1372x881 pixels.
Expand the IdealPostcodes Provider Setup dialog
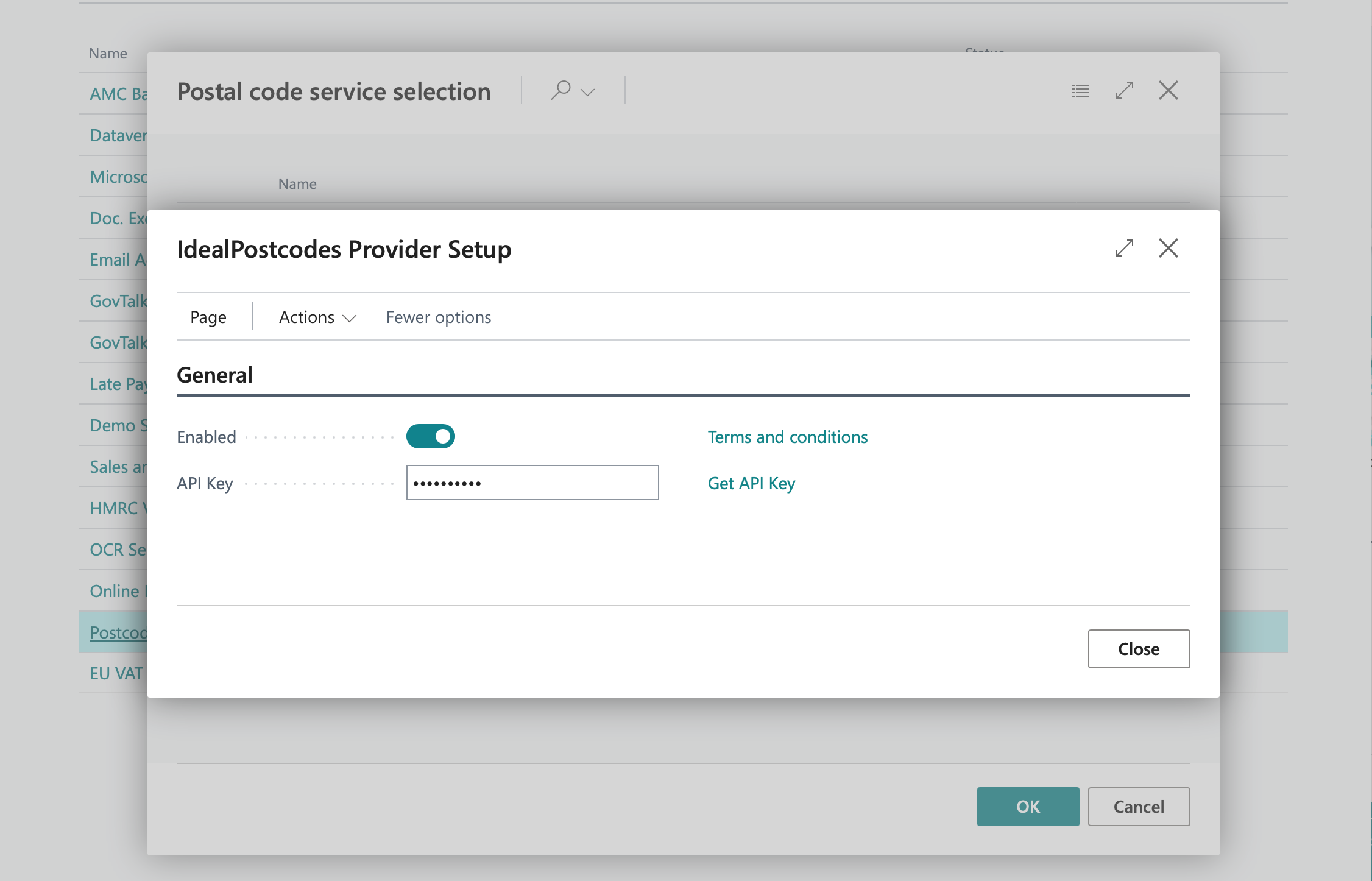tap(1124, 248)
